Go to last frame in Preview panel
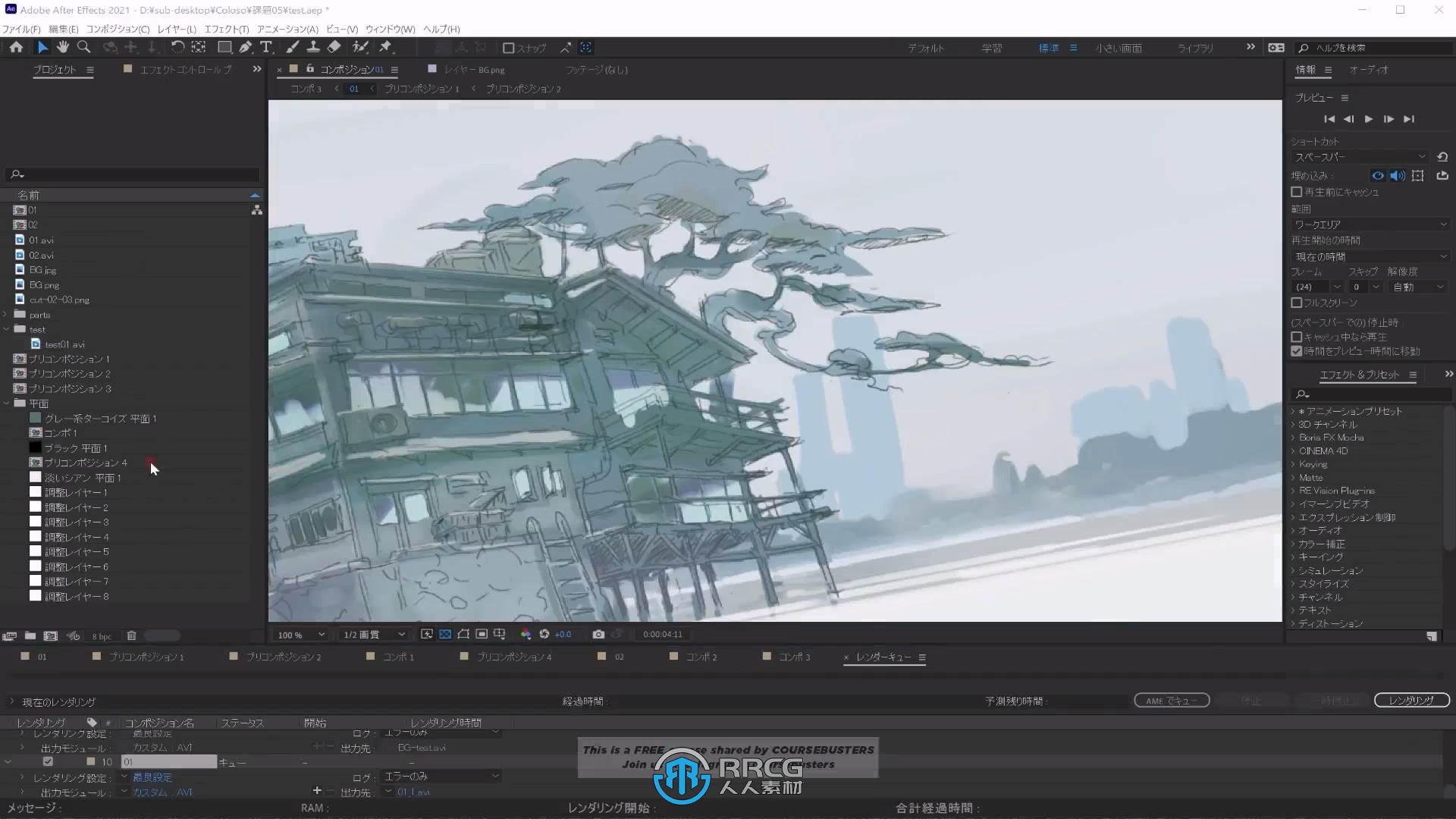Viewport: 1456px width, 819px height. (x=1409, y=119)
